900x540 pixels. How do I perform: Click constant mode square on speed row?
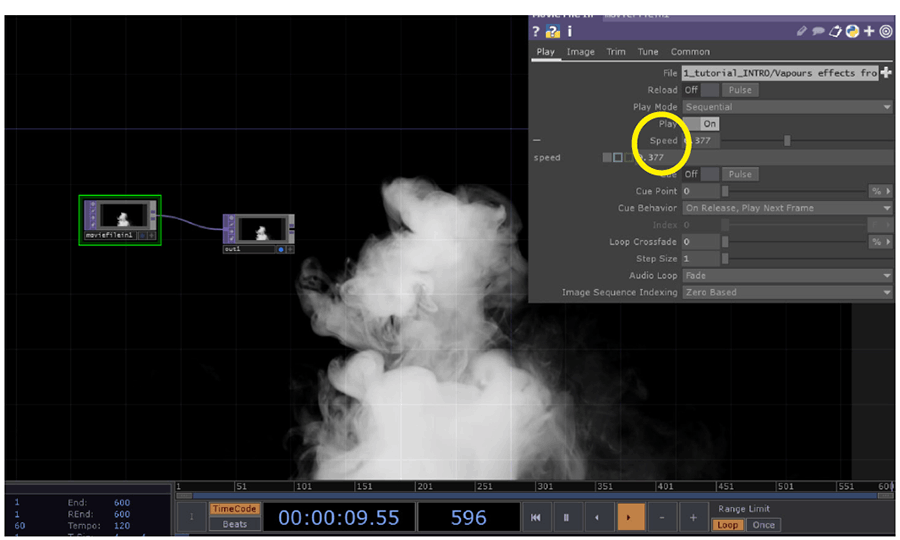[607, 157]
